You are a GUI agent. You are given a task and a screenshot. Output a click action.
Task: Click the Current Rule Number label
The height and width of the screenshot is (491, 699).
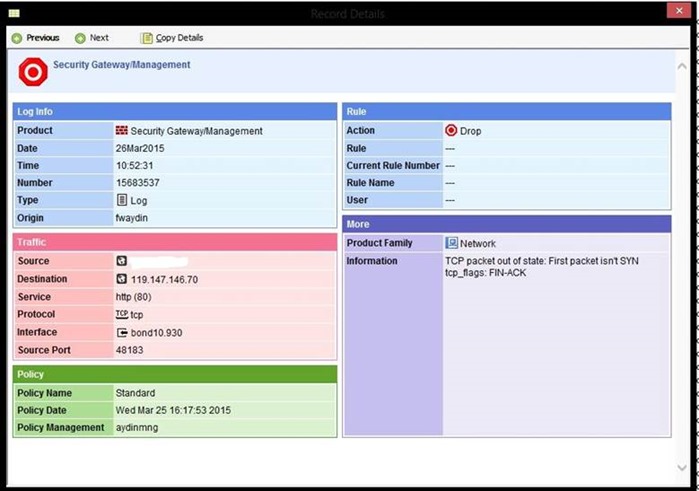point(393,165)
